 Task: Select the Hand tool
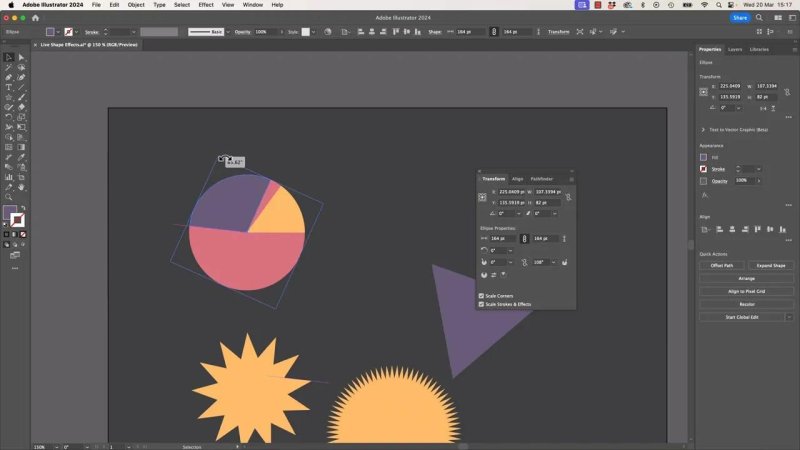point(21,187)
